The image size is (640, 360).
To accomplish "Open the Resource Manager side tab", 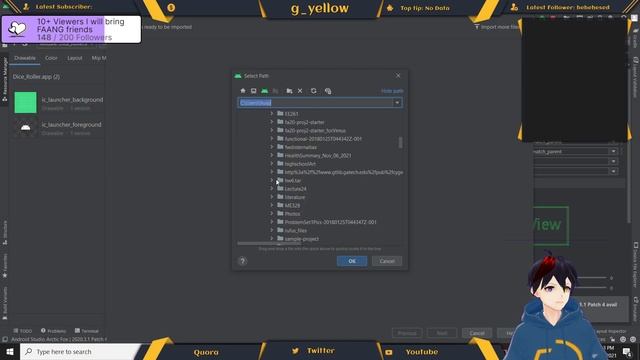I will click(5, 79).
